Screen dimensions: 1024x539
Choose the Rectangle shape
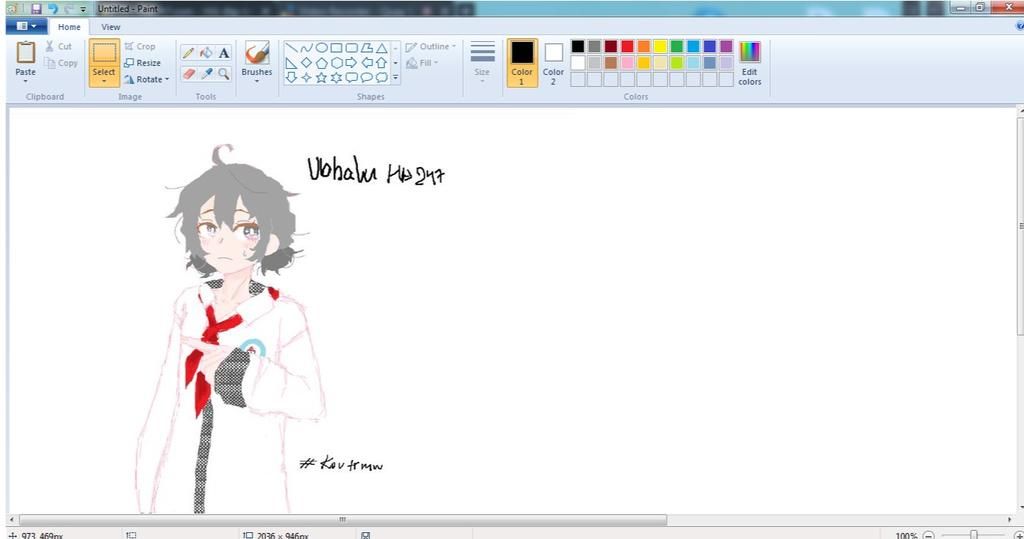pyautogui.click(x=336, y=48)
